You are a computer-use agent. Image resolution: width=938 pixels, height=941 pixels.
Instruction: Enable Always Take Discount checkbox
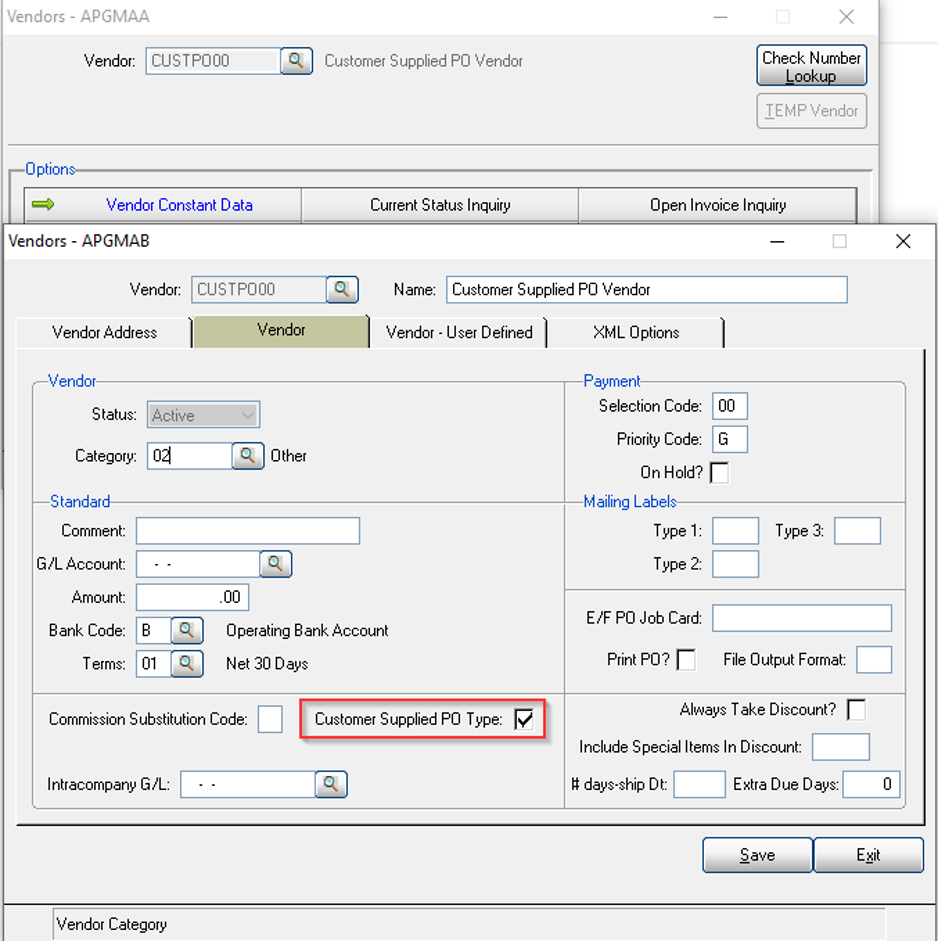click(856, 710)
